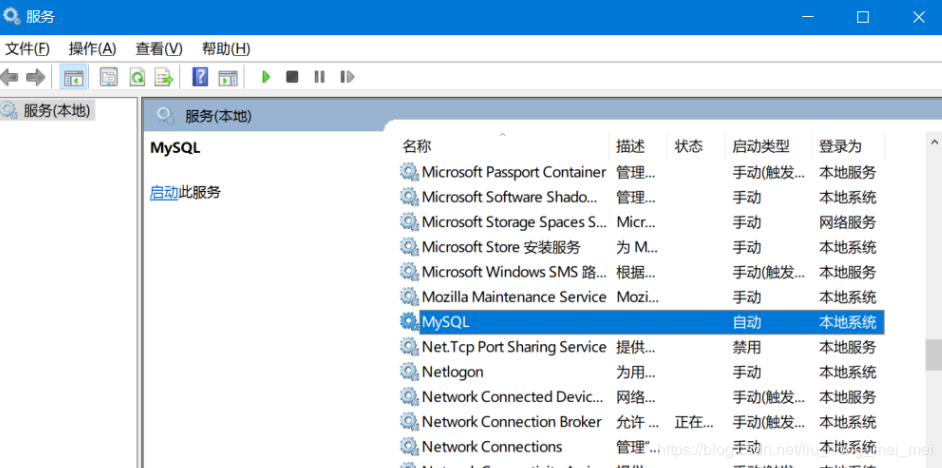Open the 查看(V) menu
The width and height of the screenshot is (942, 468).
click(159, 48)
